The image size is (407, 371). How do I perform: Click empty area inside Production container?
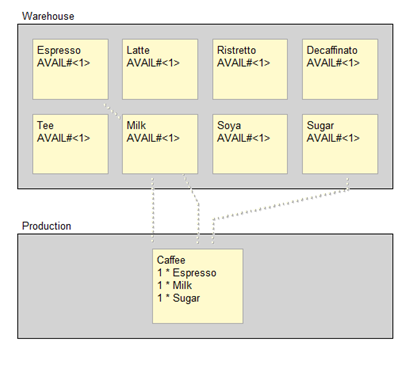(317, 287)
